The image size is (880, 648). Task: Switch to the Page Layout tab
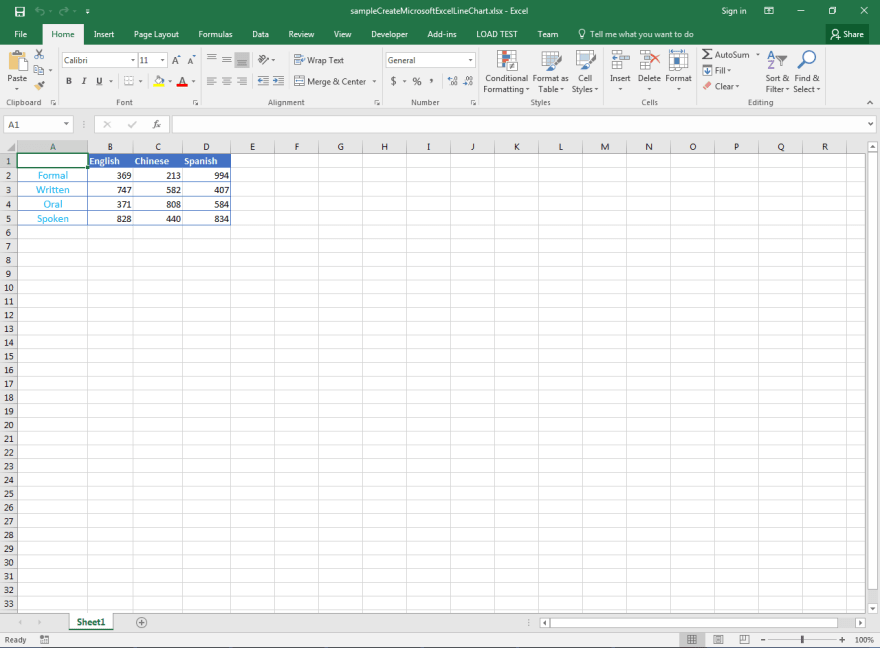coord(156,34)
